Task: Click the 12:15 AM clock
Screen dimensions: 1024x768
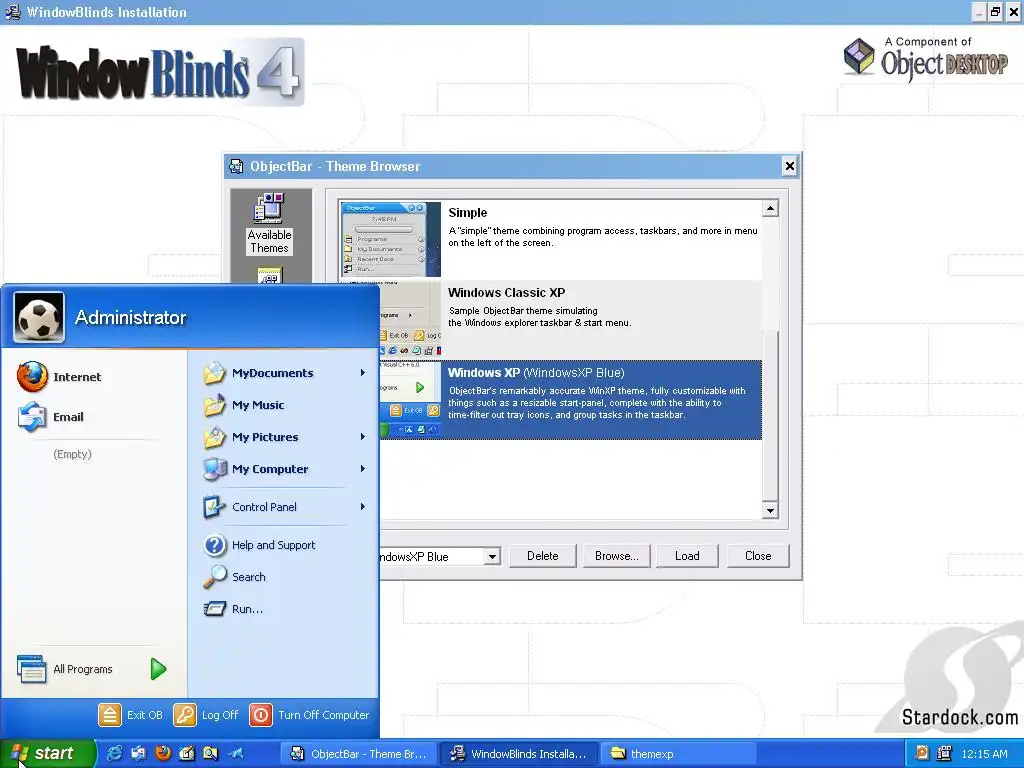Action: 985,754
